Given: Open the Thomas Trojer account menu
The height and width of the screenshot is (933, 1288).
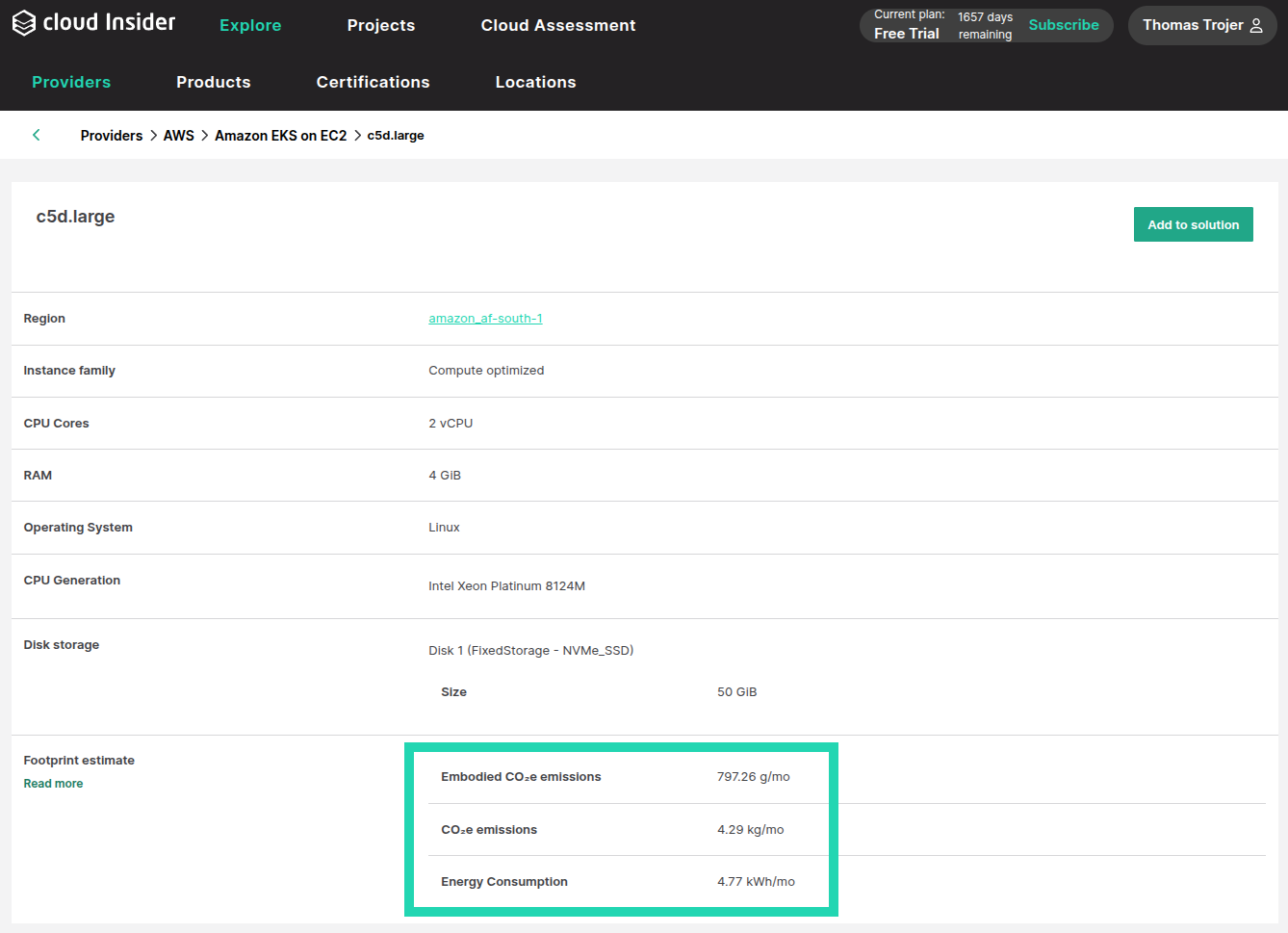Looking at the screenshot, I should coord(1202,26).
